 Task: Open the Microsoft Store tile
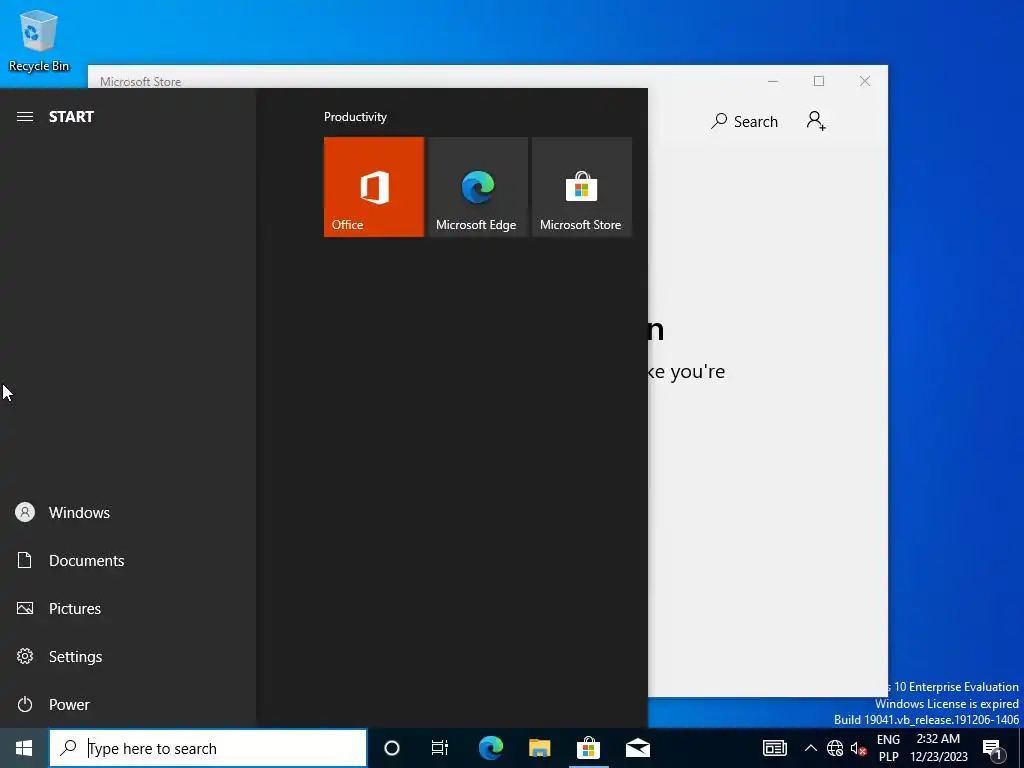click(x=582, y=187)
